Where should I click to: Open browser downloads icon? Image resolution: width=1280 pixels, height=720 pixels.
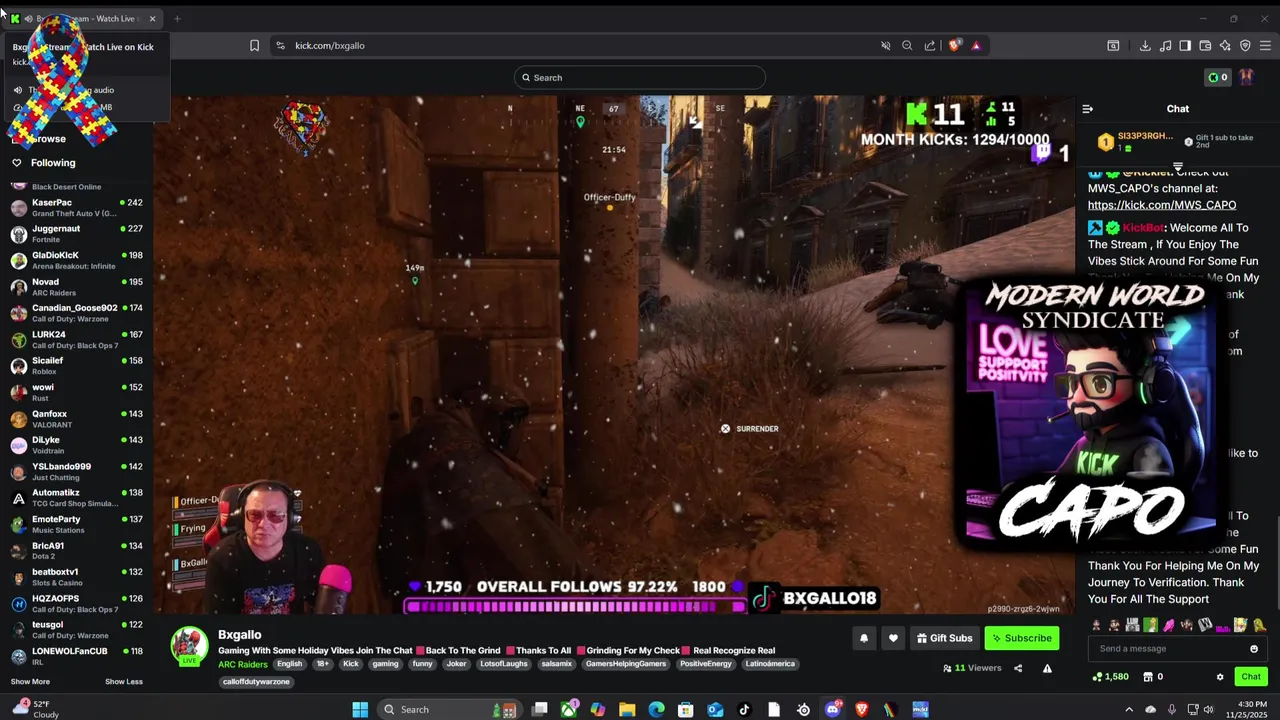point(1145,45)
